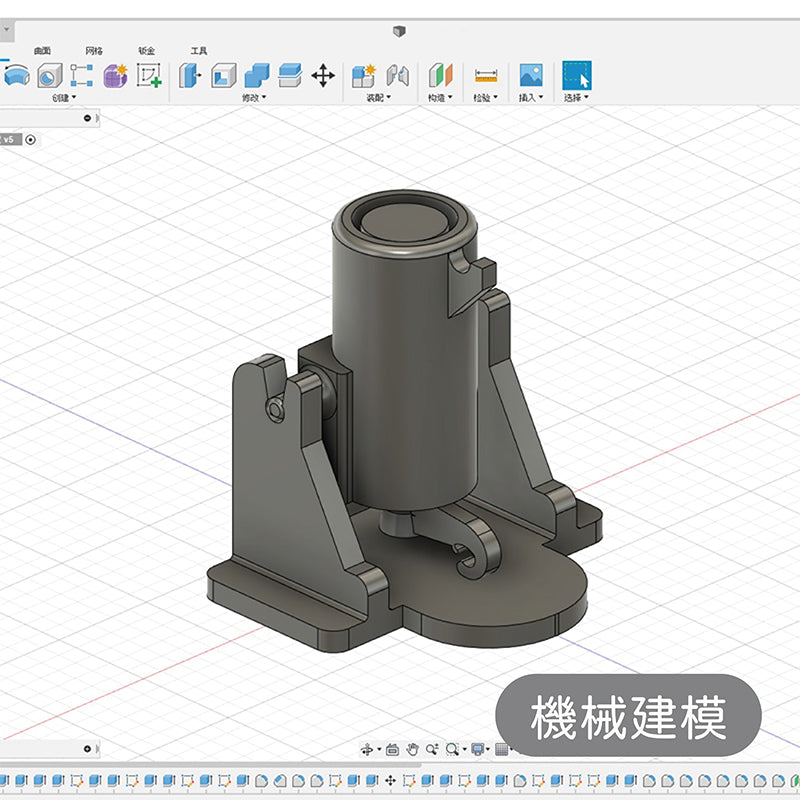The width and height of the screenshot is (800, 800).
Task: Expand the 装配 dropdown menu
Action: point(379,97)
